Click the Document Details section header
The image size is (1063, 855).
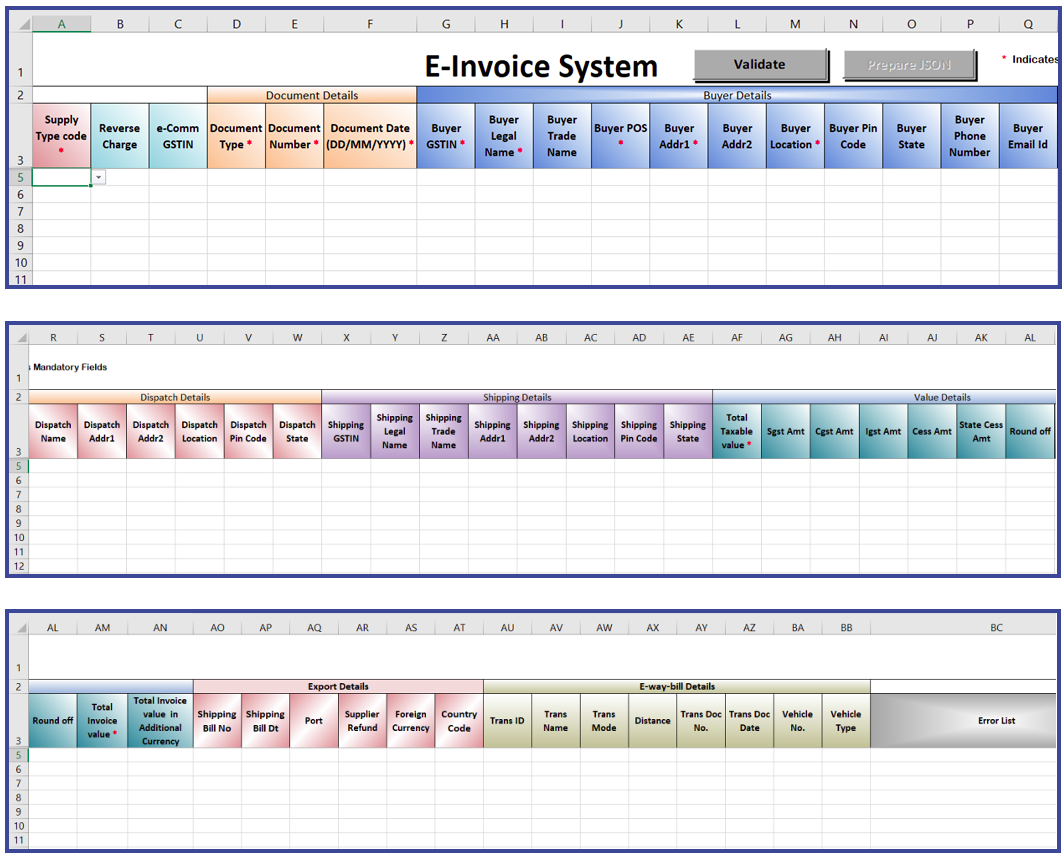click(x=311, y=95)
